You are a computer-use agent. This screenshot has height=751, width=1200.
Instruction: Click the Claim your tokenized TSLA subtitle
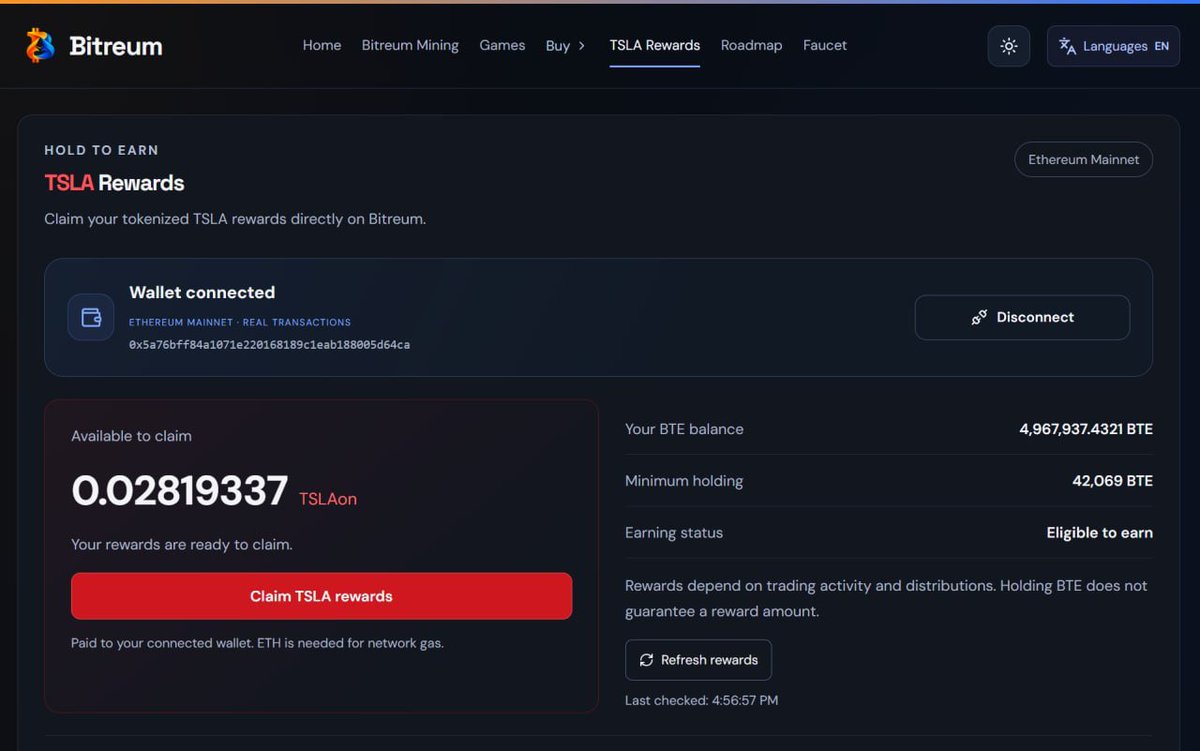[x=235, y=218]
